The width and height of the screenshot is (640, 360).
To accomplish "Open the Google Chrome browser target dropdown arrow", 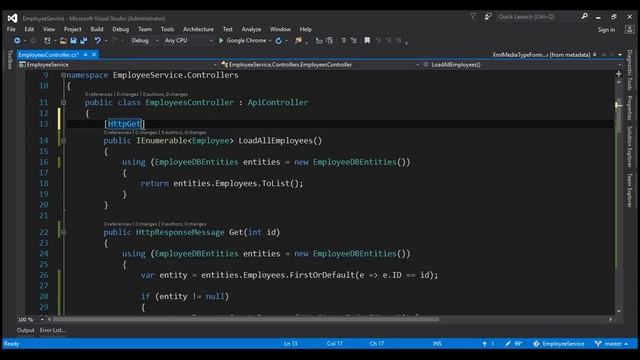I will pyautogui.click(x=270, y=41).
